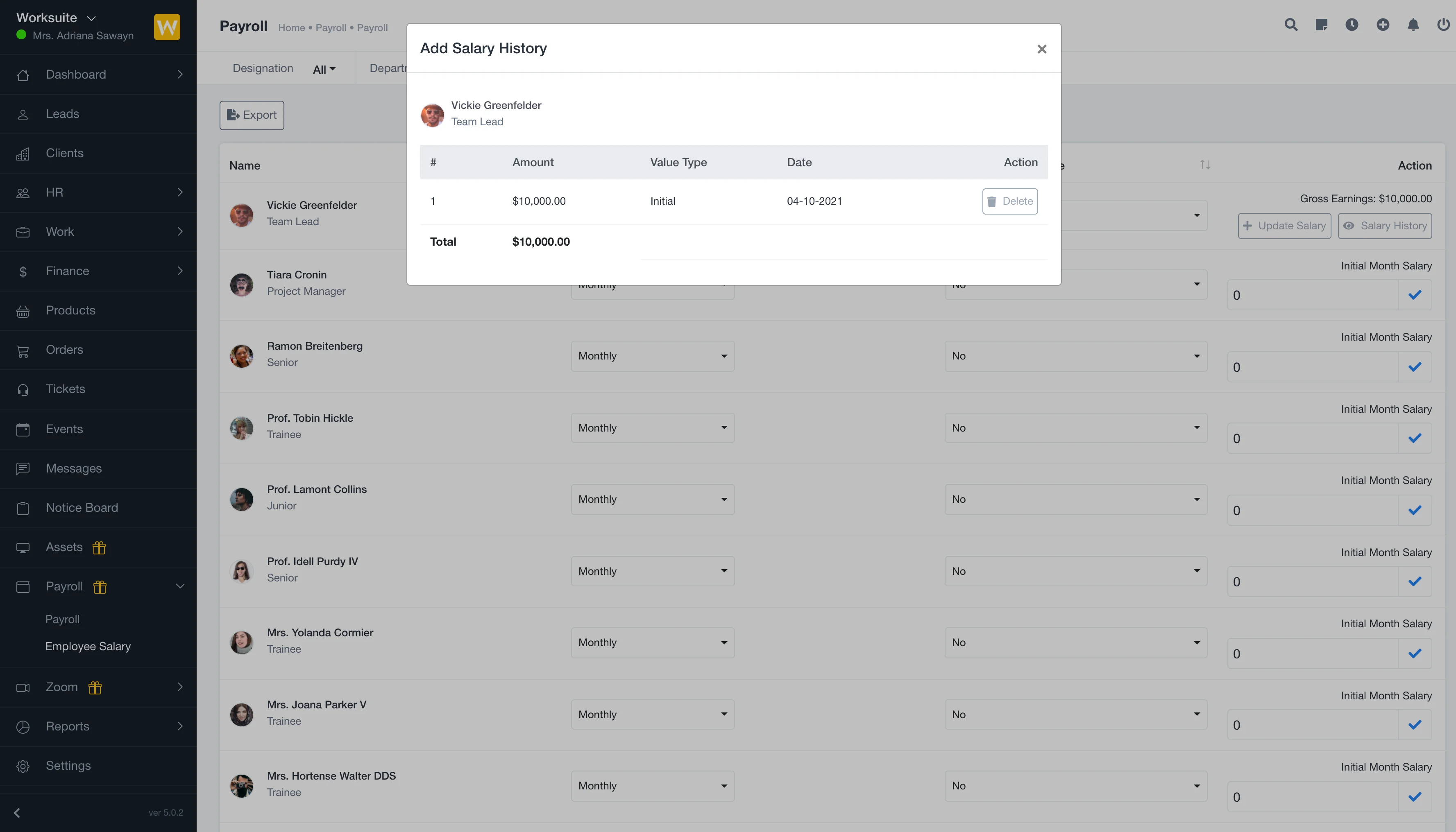
Task: Click Prof. Tobin Hickle's initial salary field
Action: click(x=1312, y=439)
